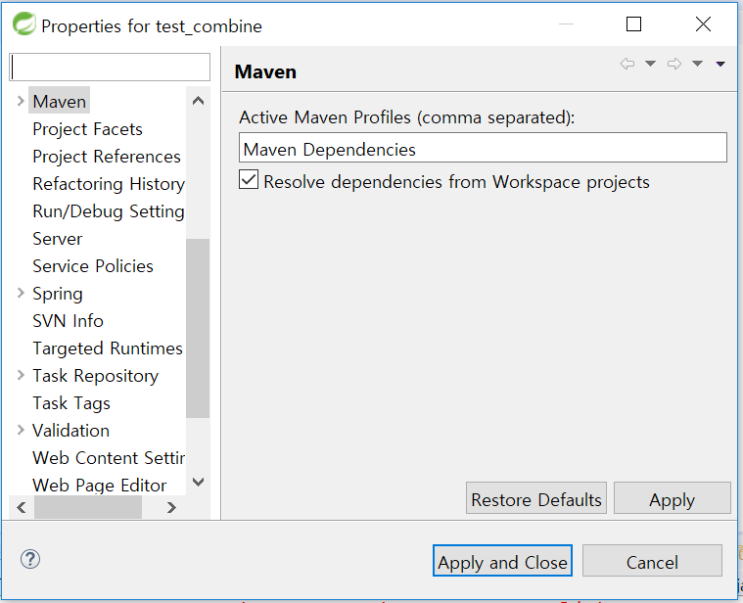
Task: Toggle Resolve dependencies from Workspace projects
Action: tap(248, 180)
